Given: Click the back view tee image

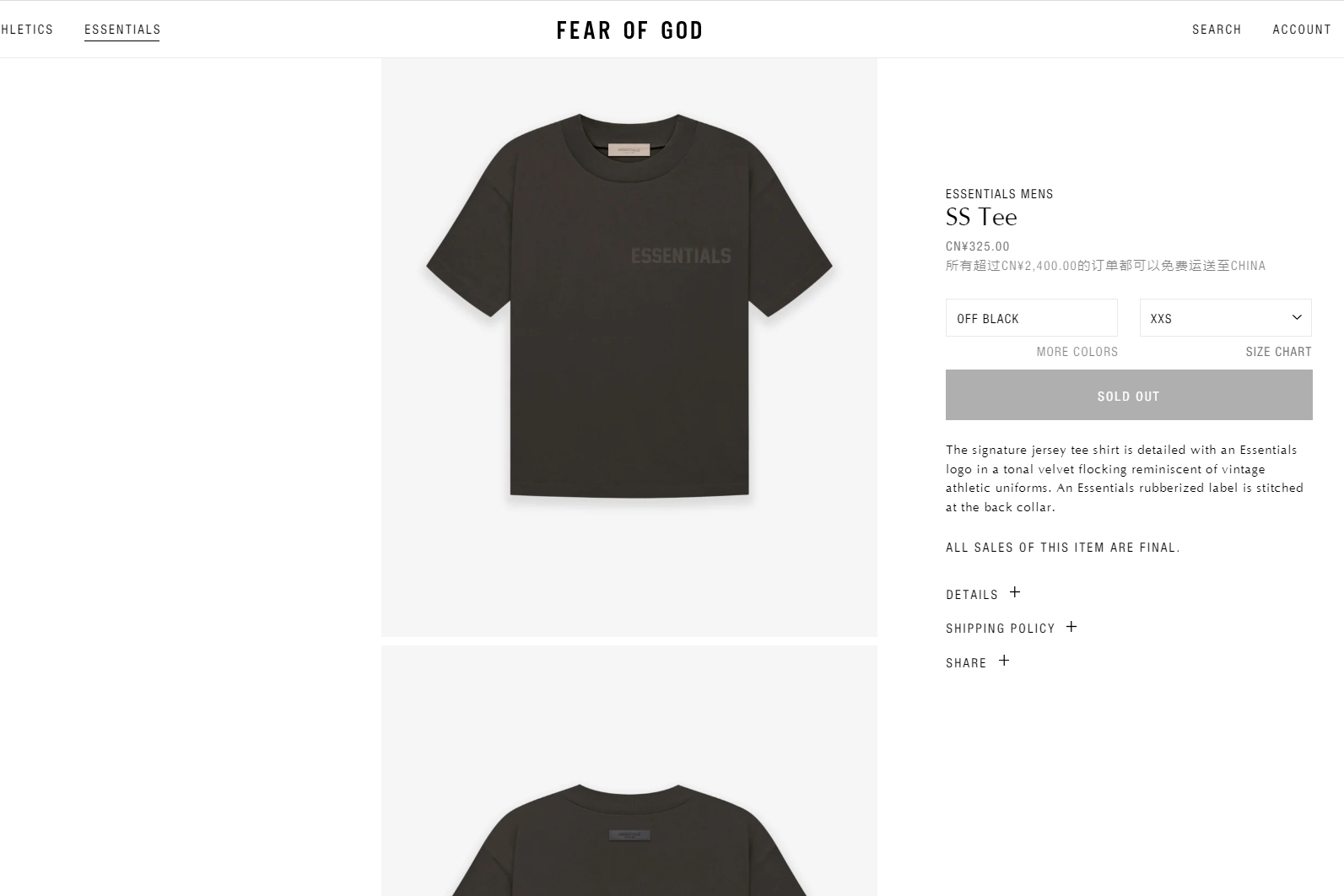Looking at the screenshot, I should 629,770.
